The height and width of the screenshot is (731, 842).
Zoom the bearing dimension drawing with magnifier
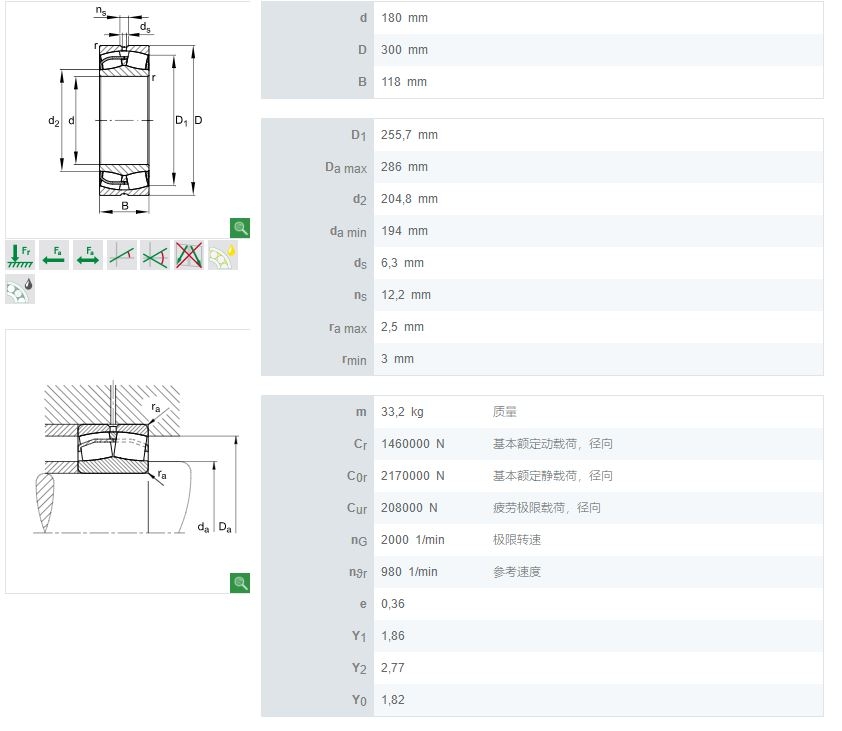[x=240, y=227]
